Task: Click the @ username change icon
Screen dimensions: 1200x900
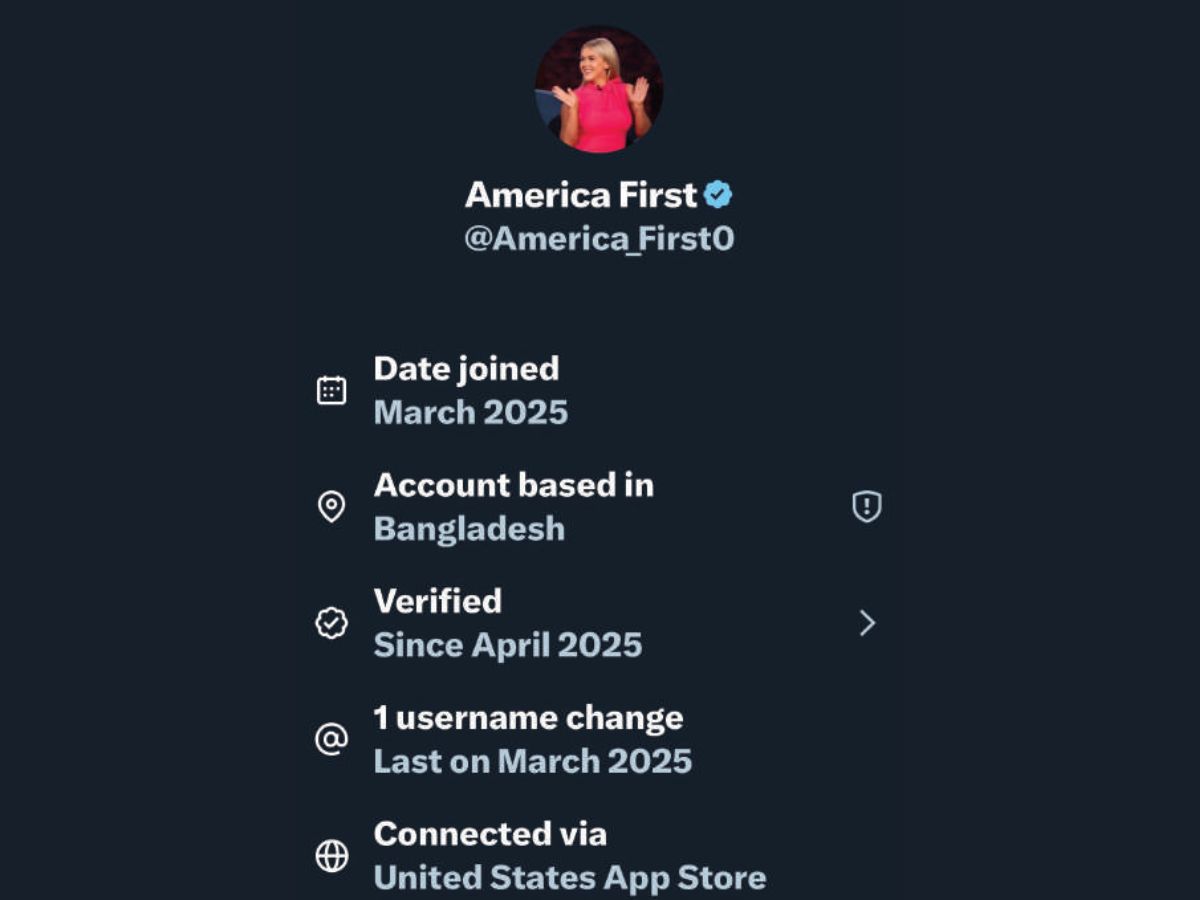Action: (x=331, y=740)
